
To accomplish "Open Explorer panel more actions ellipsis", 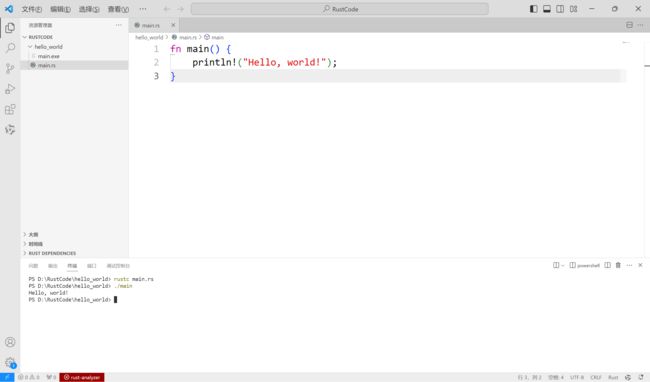I will coord(119,25).
